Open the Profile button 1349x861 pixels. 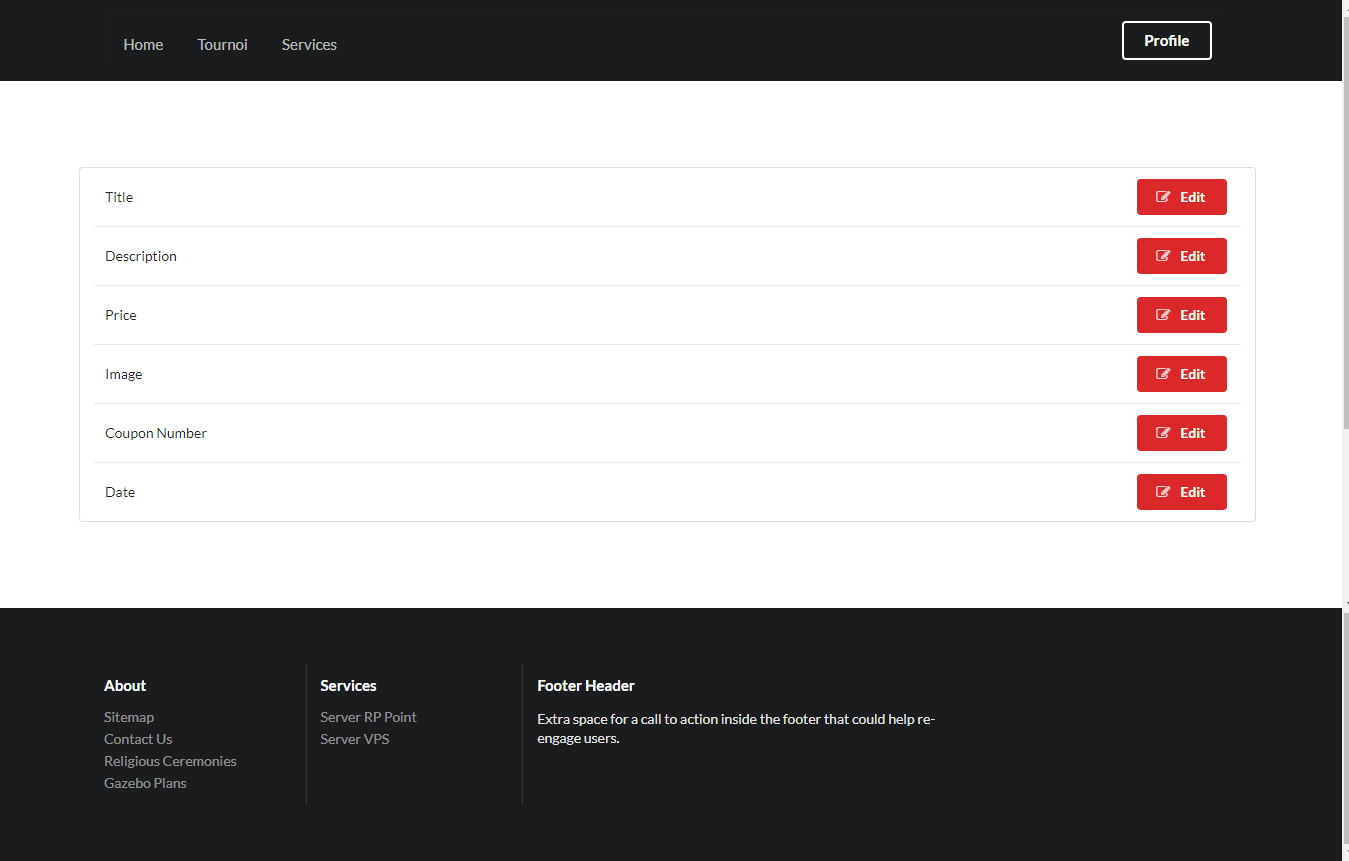[1167, 41]
